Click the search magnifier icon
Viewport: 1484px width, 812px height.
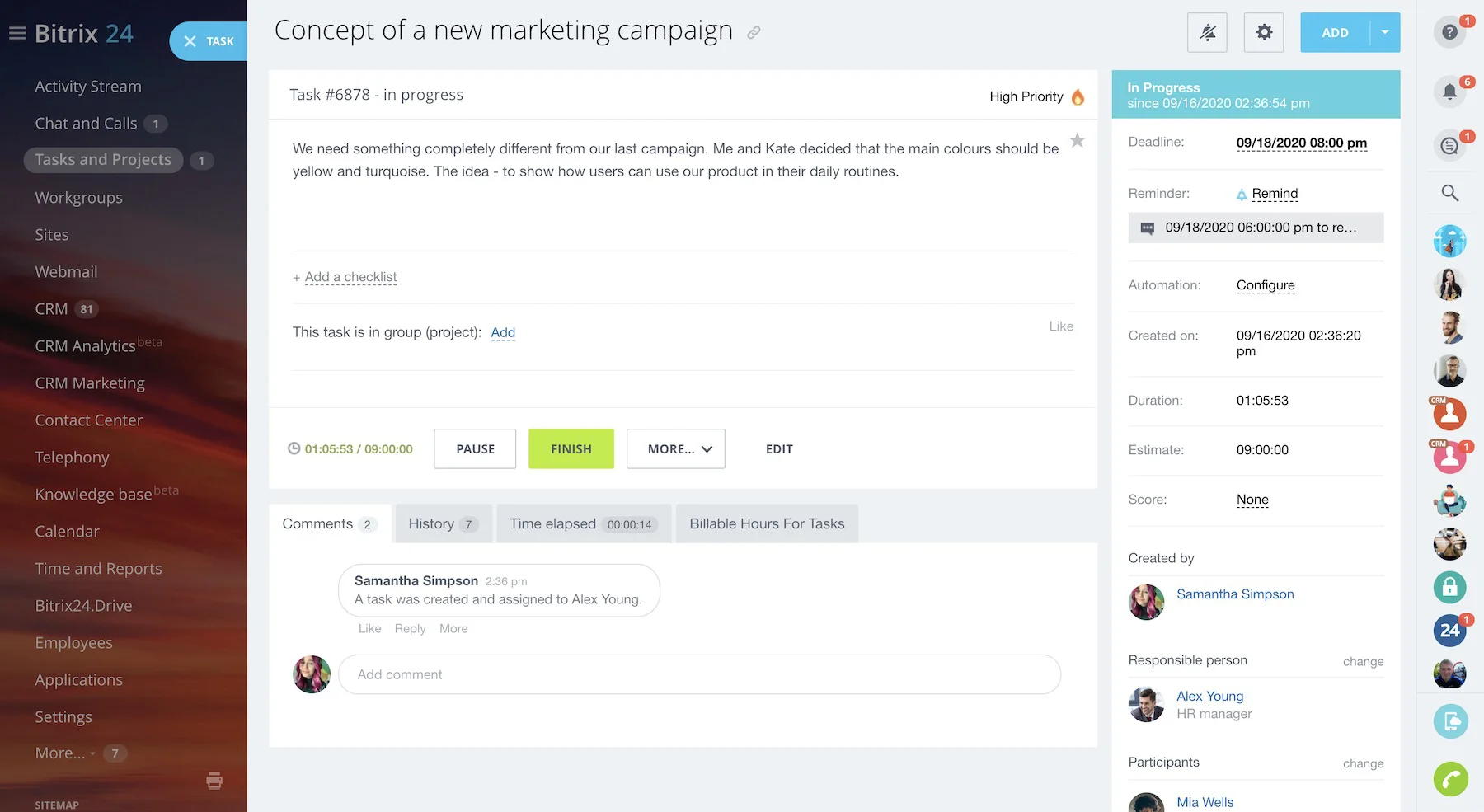tap(1449, 193)
